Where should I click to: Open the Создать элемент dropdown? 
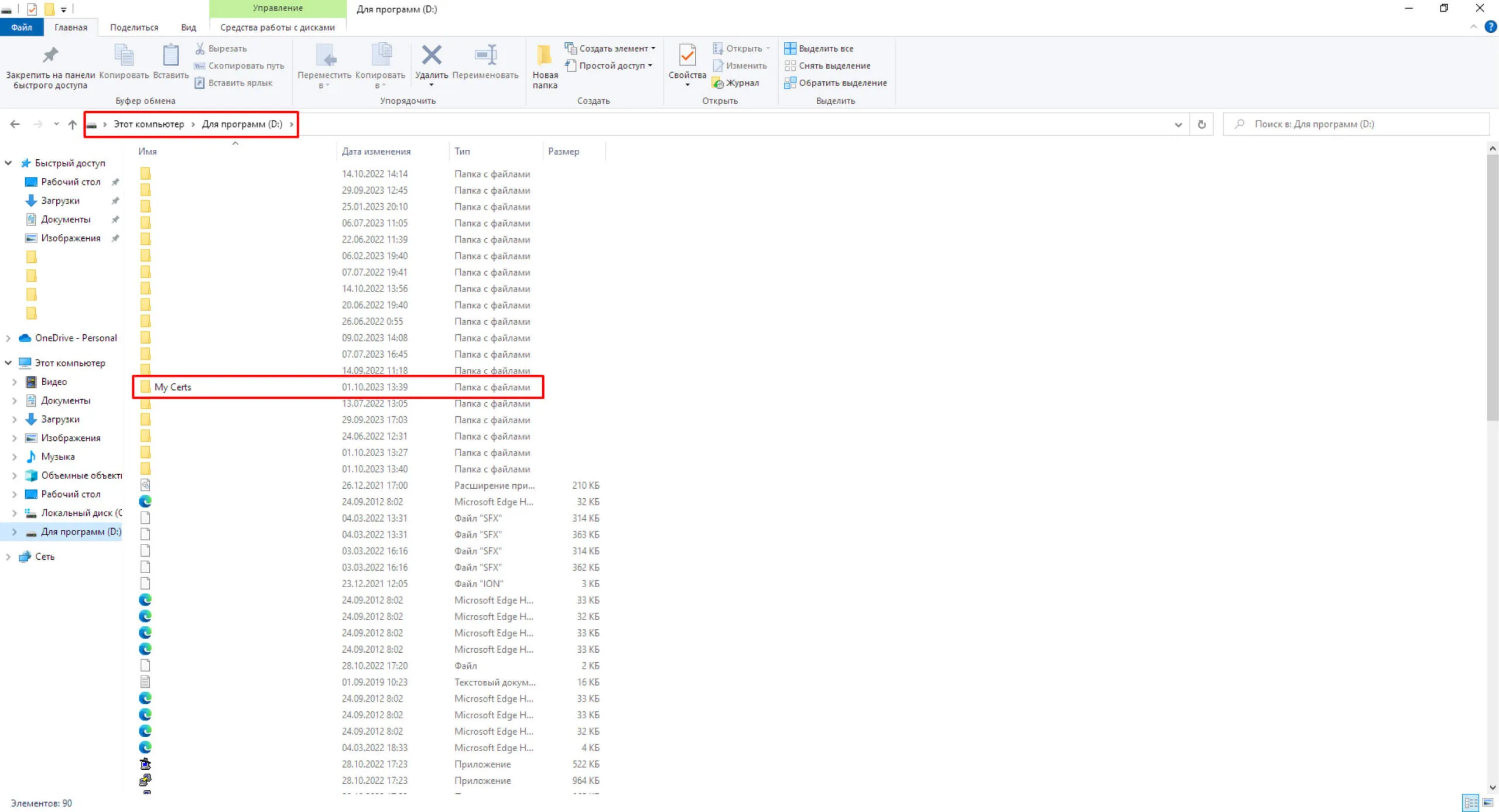[x=610, y=48]
